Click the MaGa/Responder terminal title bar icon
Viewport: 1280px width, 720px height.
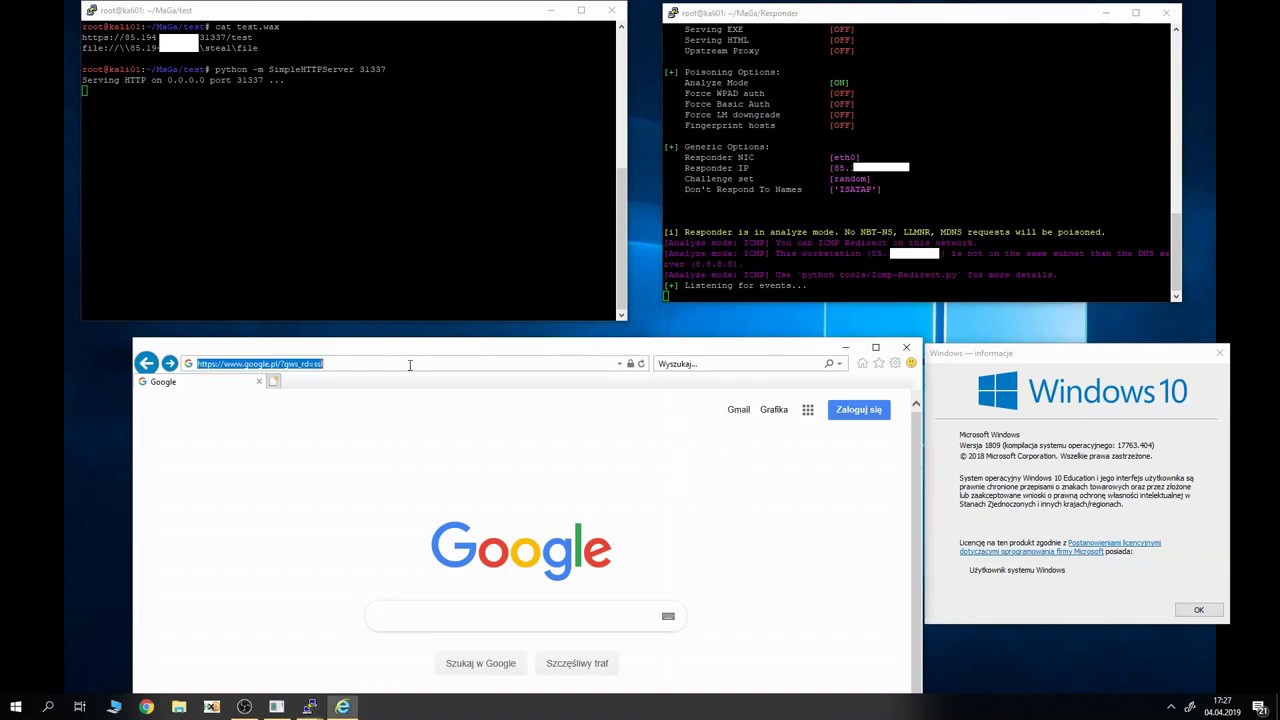coord(673,13)
